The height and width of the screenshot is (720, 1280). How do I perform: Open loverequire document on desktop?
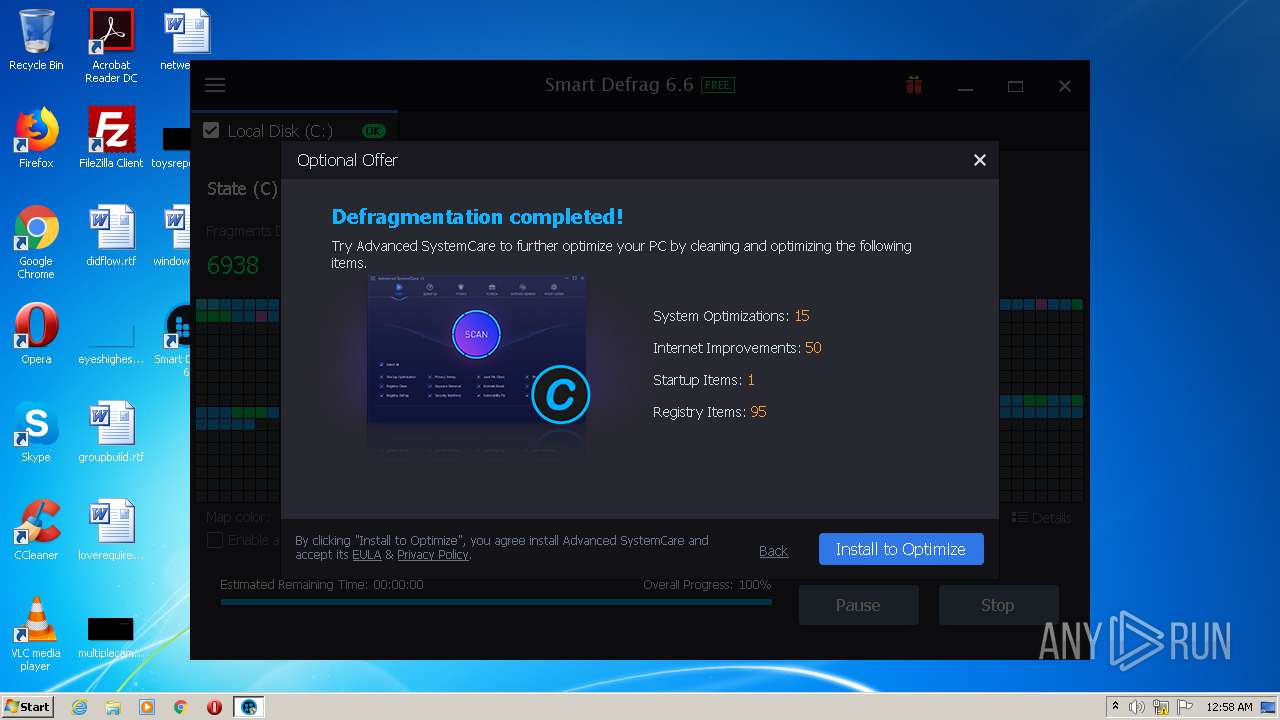(111, 530)
